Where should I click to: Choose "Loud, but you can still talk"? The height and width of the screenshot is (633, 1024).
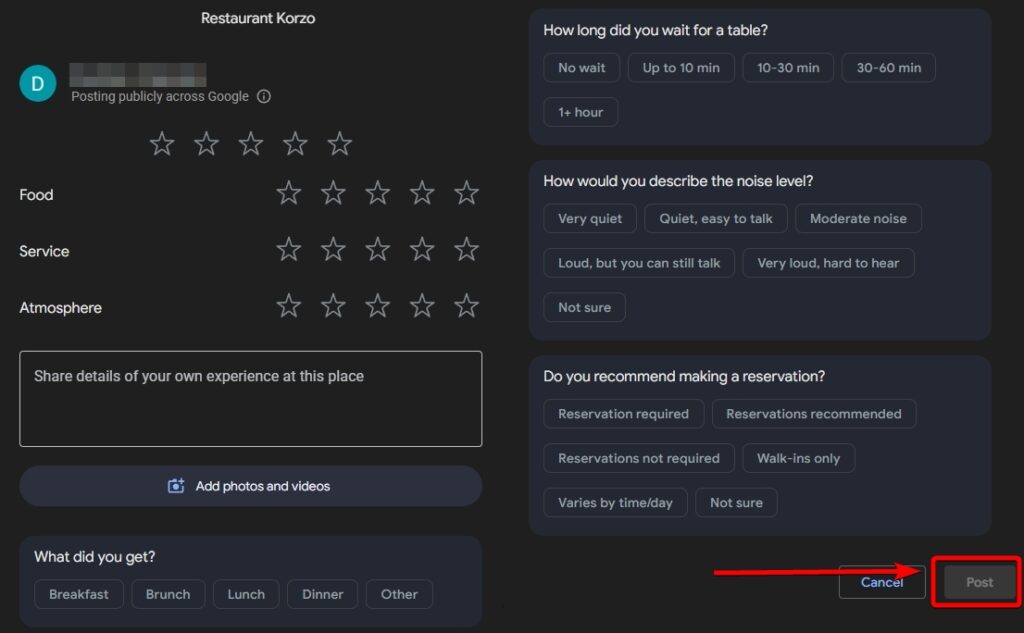(638, 263)
